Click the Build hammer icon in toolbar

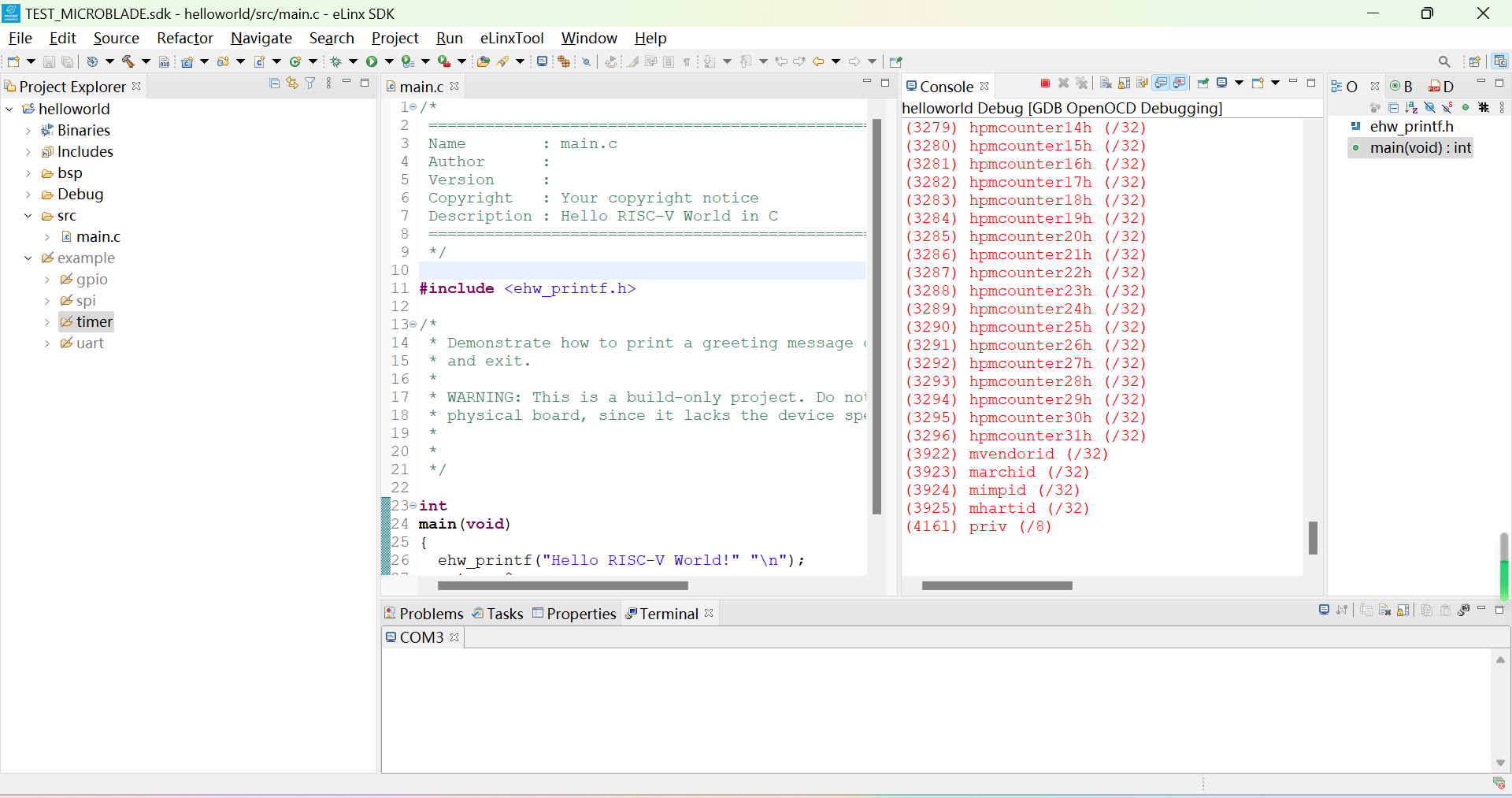[128, 61]
